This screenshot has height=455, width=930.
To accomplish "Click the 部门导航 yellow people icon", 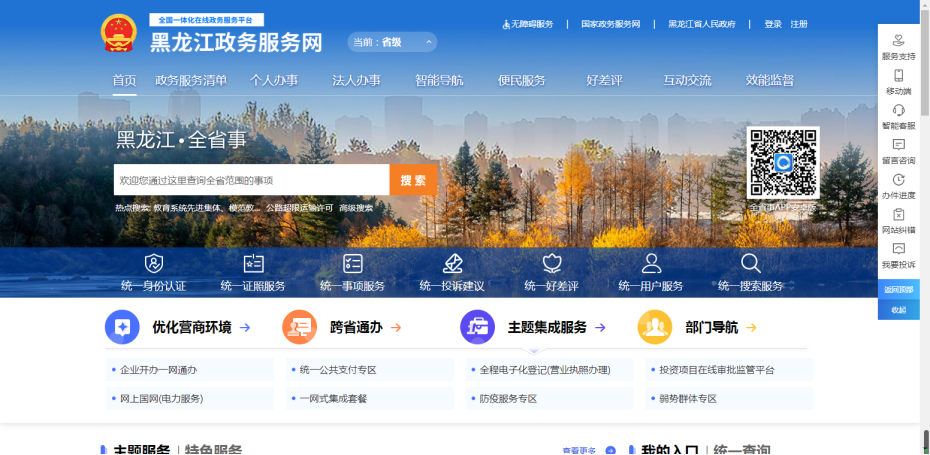I will pos(655,327).
